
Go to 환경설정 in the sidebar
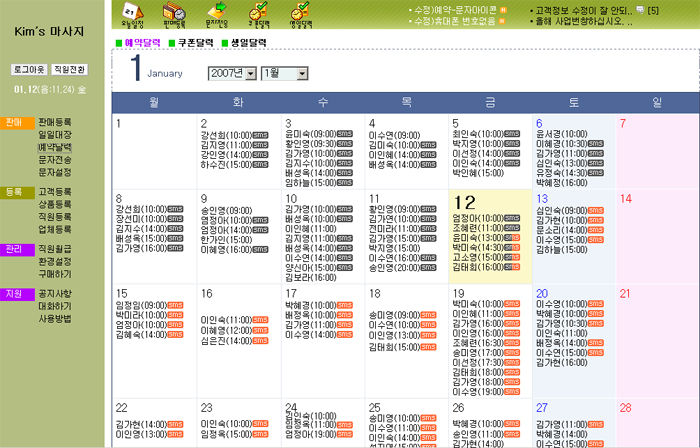pos(54,260)
